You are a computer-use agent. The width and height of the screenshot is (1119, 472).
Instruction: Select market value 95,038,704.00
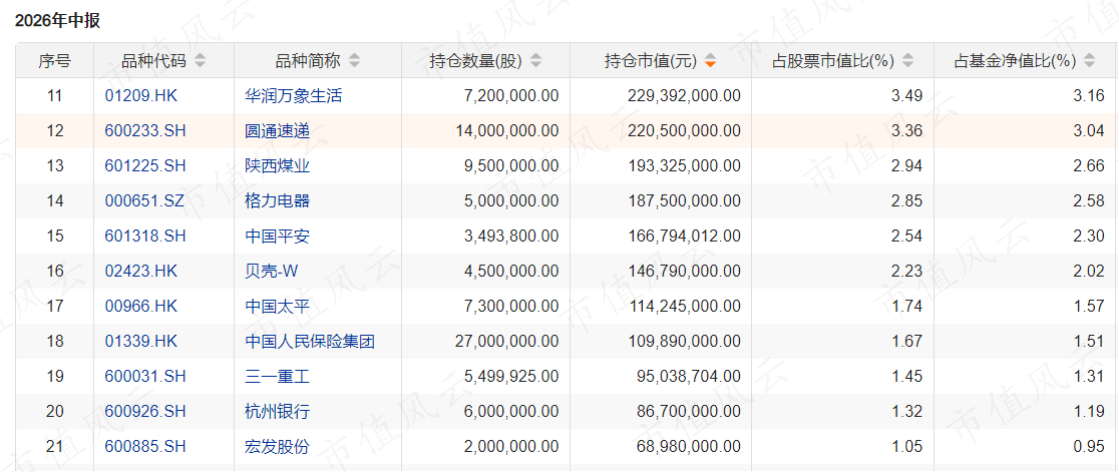click(688, 376)
